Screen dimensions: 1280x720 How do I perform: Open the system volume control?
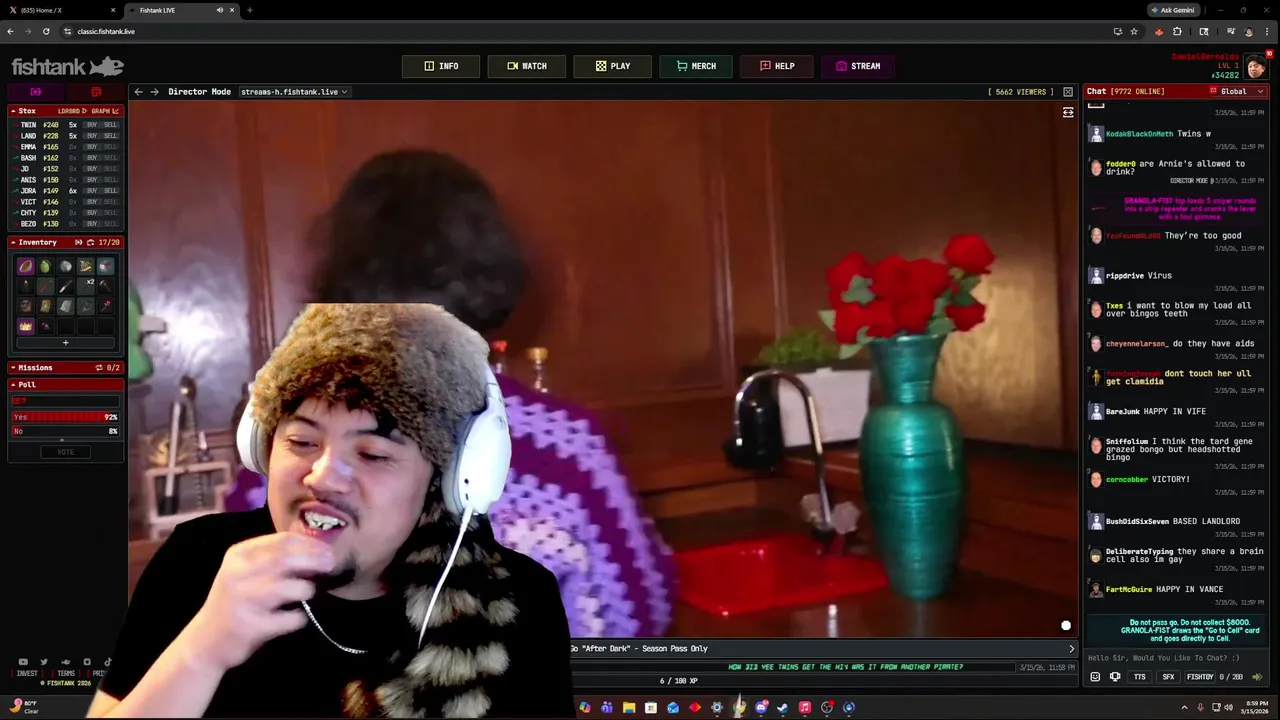coord(1229,708)
